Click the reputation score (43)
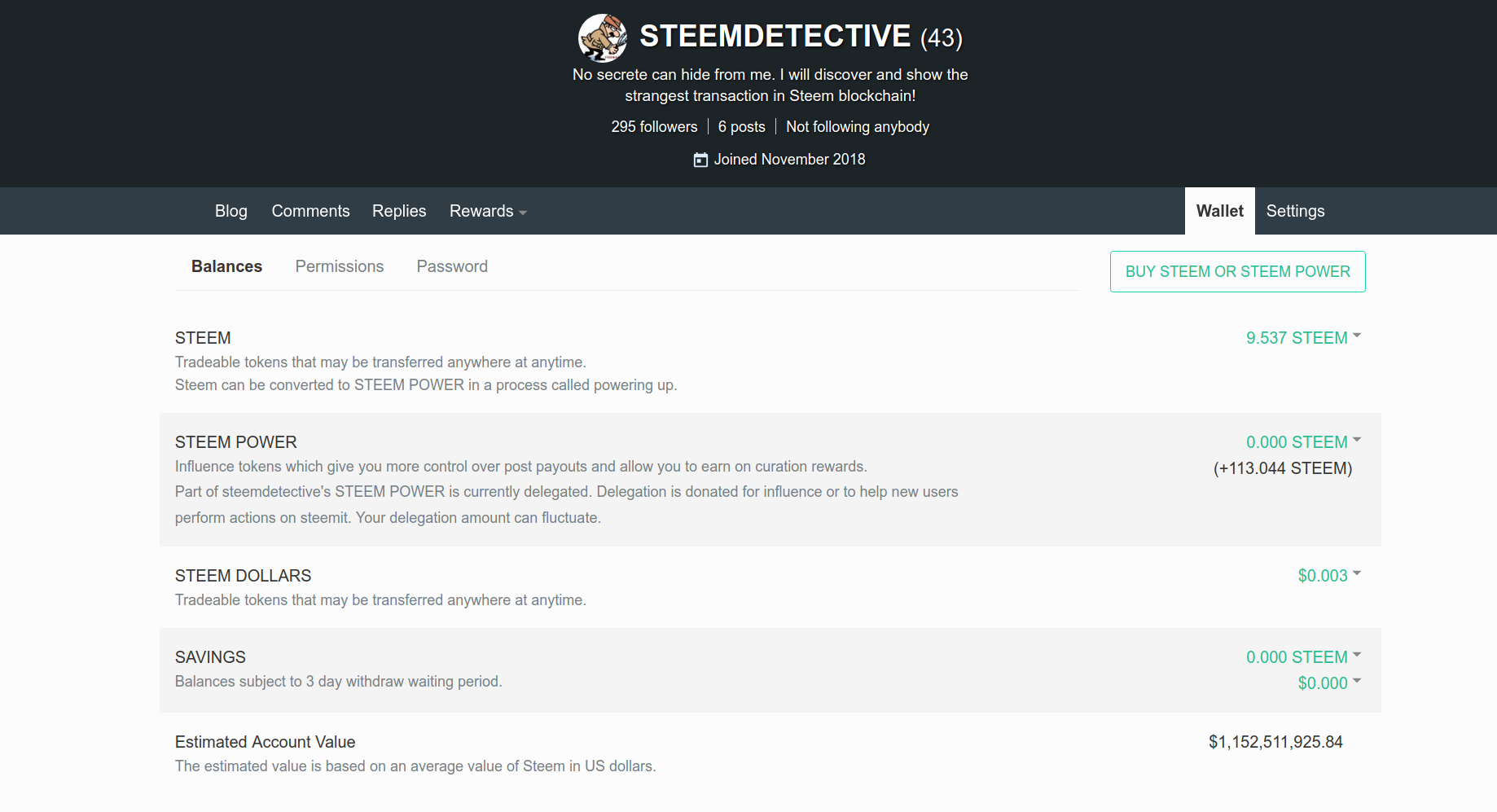The width and height of the screenshot is (1497, 812). point(942,38)
